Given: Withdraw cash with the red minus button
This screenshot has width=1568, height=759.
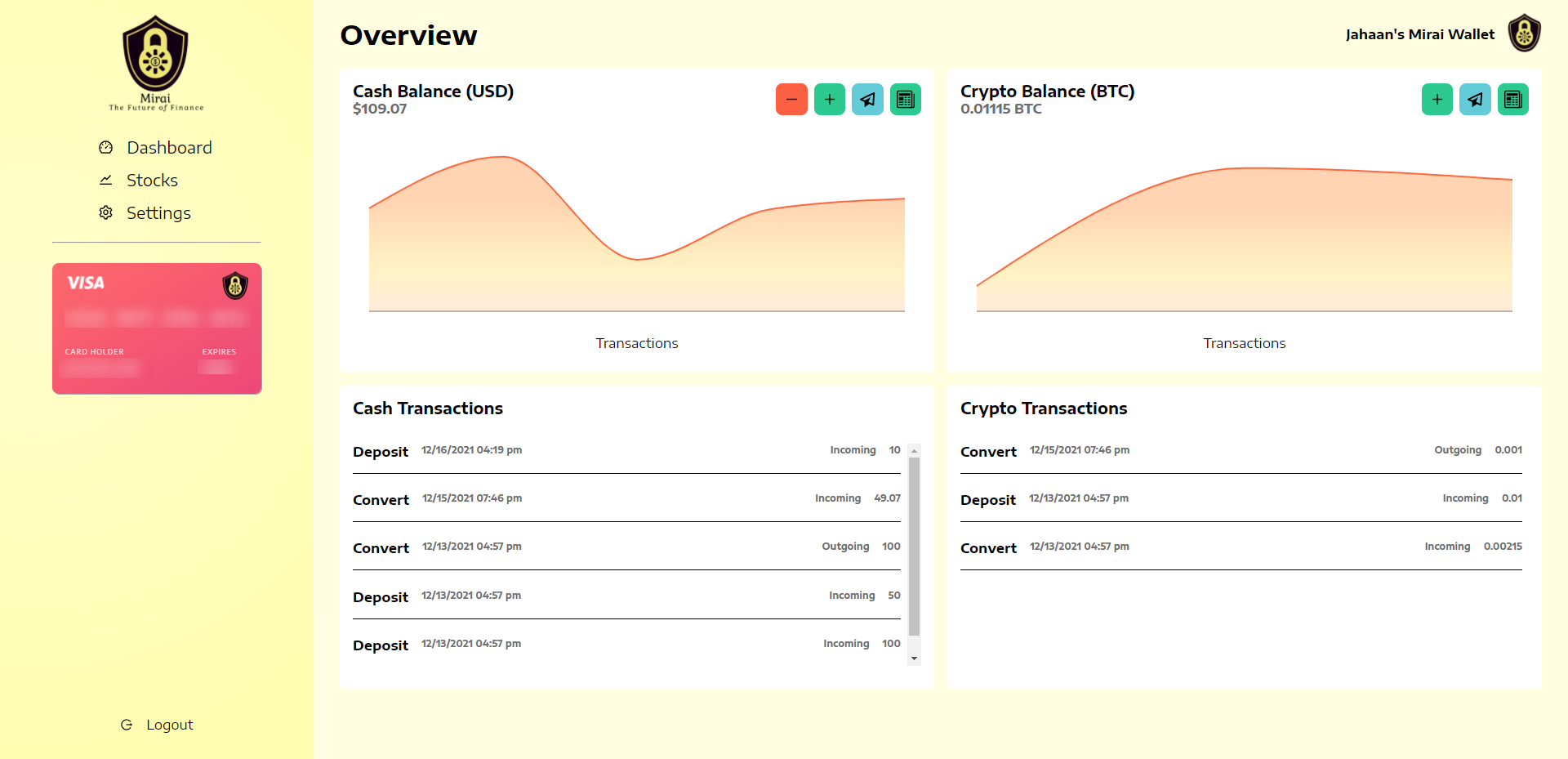Looking at the screenshot, I should pyautogui.click(x=791, y=100).
